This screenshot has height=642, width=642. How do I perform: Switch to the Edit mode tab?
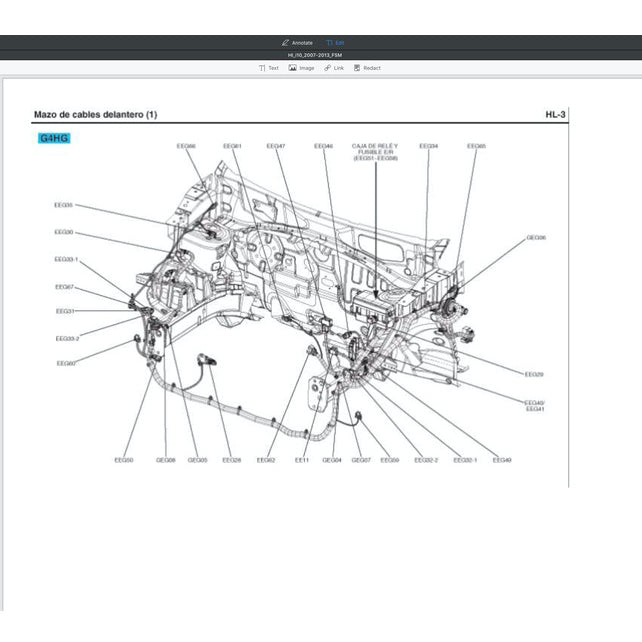coord(336,43)
